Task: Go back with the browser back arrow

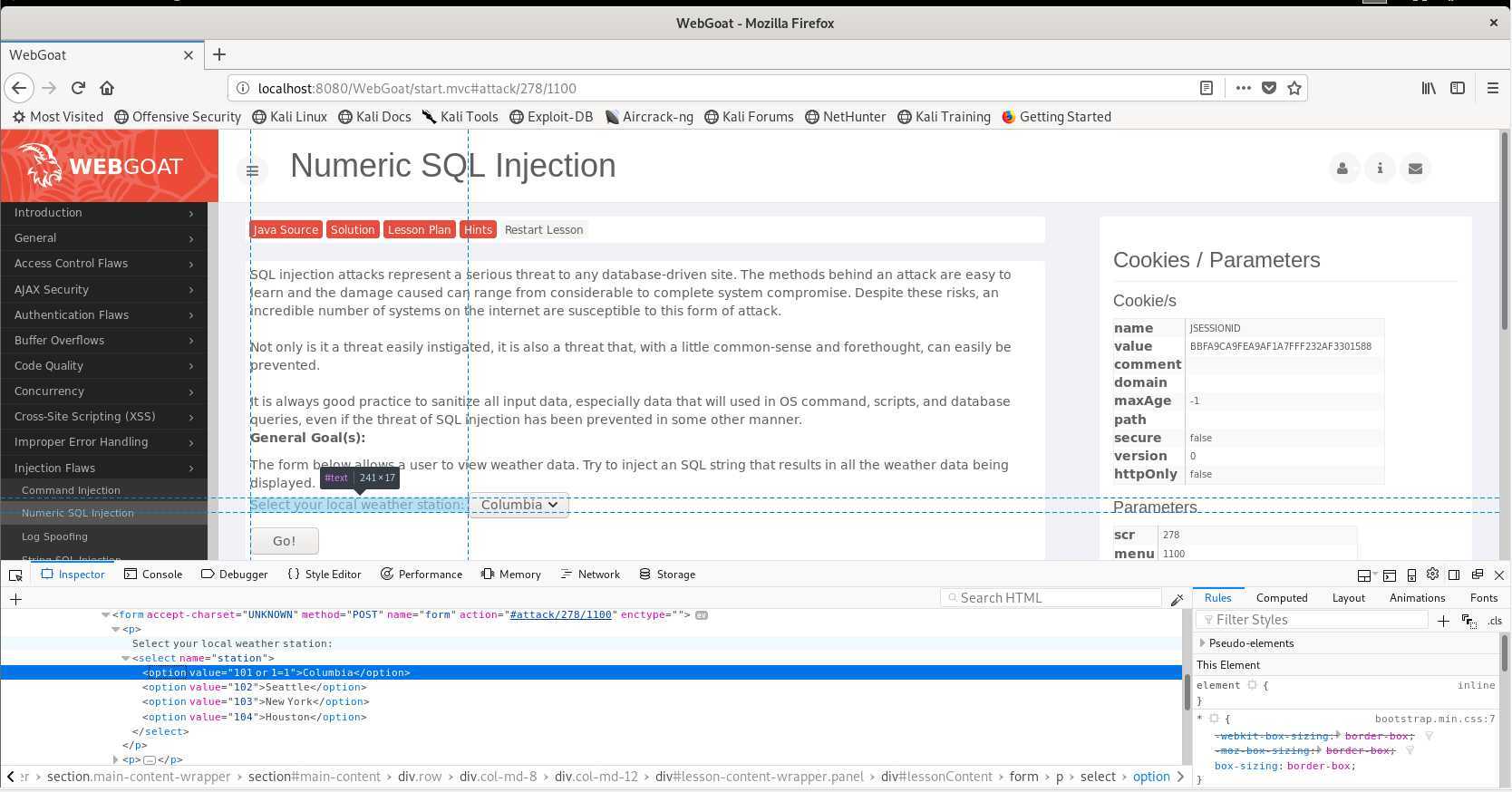Action: [19, 88]
